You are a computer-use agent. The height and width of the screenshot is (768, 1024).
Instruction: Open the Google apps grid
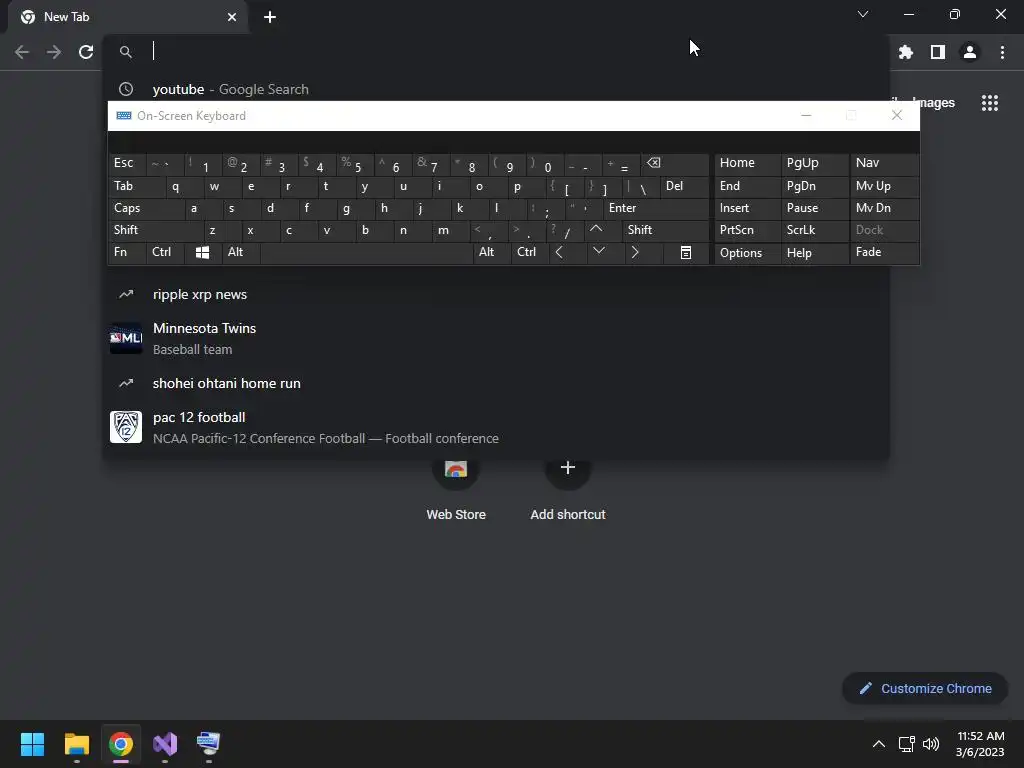(989, 103)
